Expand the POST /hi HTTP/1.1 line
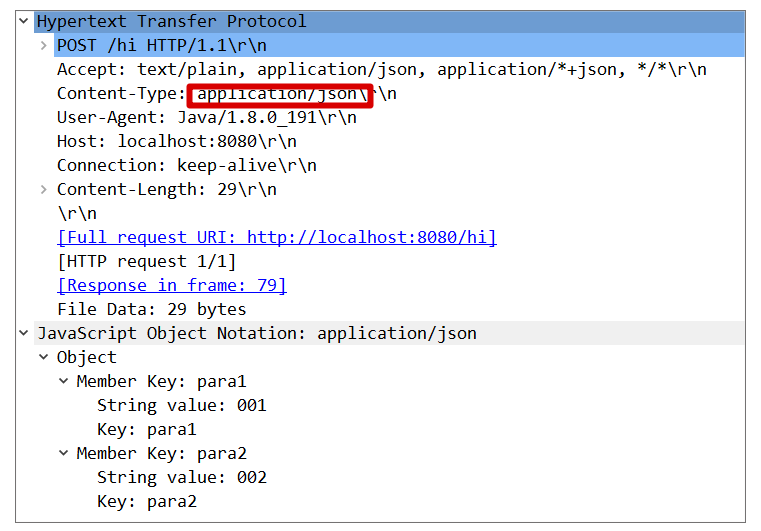Screen dimensions: 761x531 (43, 45)
